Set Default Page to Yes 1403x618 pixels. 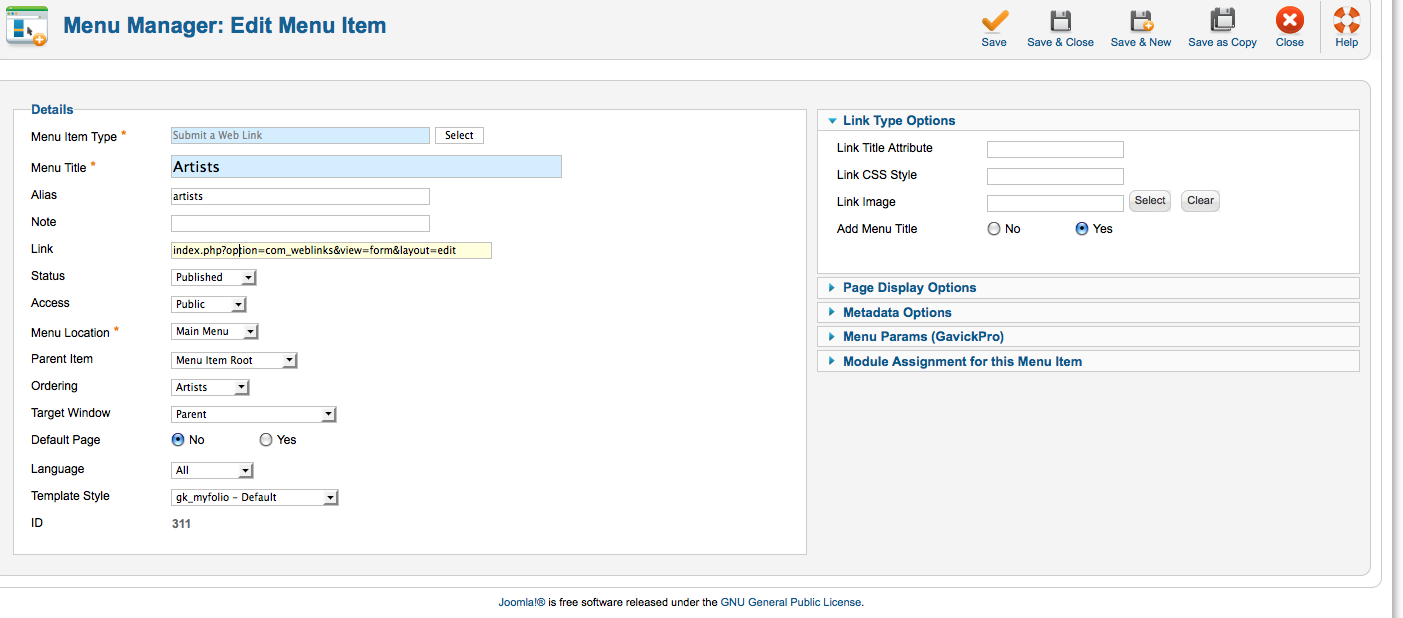[x=266, y=440]
